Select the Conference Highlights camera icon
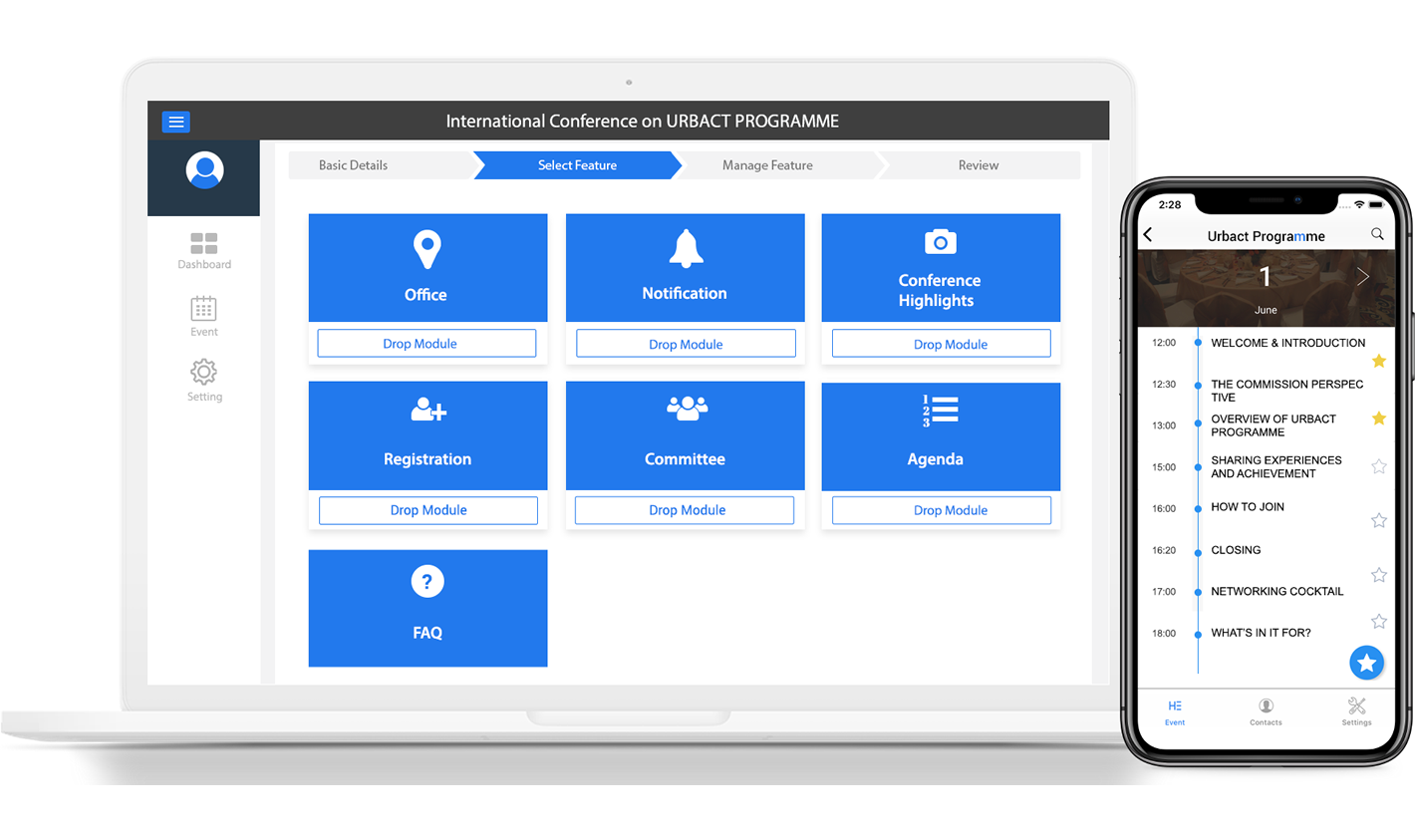This screenshot has width=1415, height=840. pos(940,242)
